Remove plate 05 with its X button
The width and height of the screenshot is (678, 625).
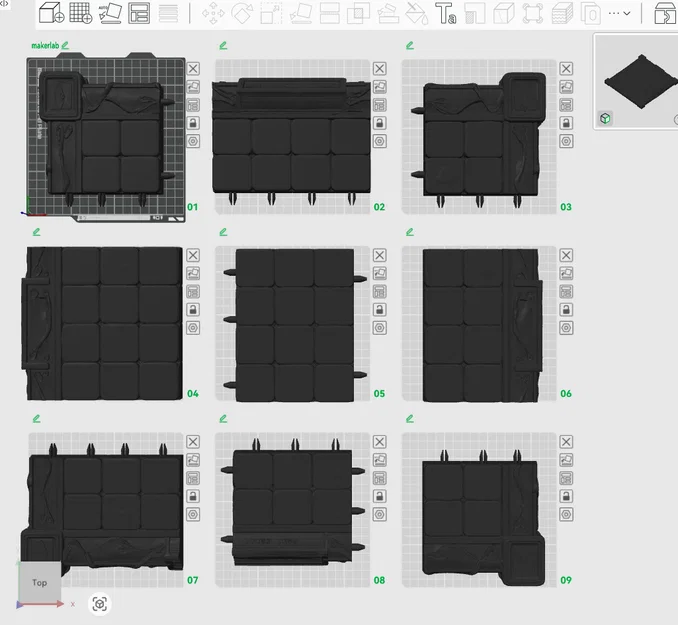[x=380, y=255]
